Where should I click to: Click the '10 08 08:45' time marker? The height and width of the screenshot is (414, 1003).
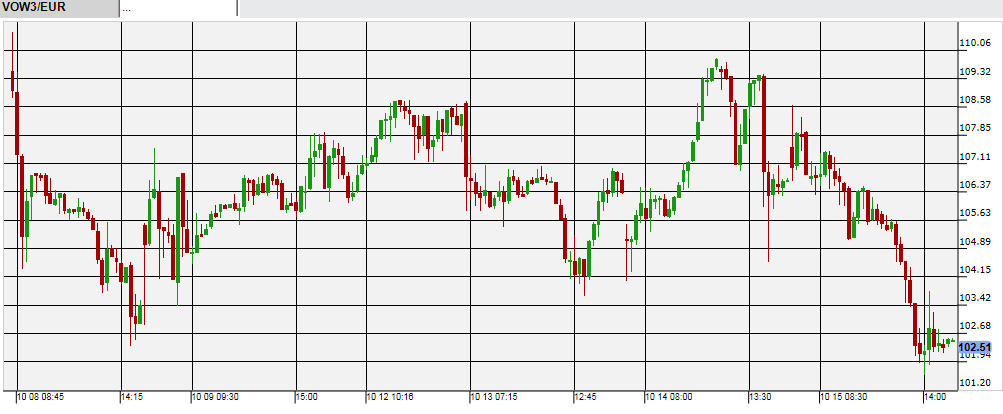pyautogui.click(x=41, y=397)
